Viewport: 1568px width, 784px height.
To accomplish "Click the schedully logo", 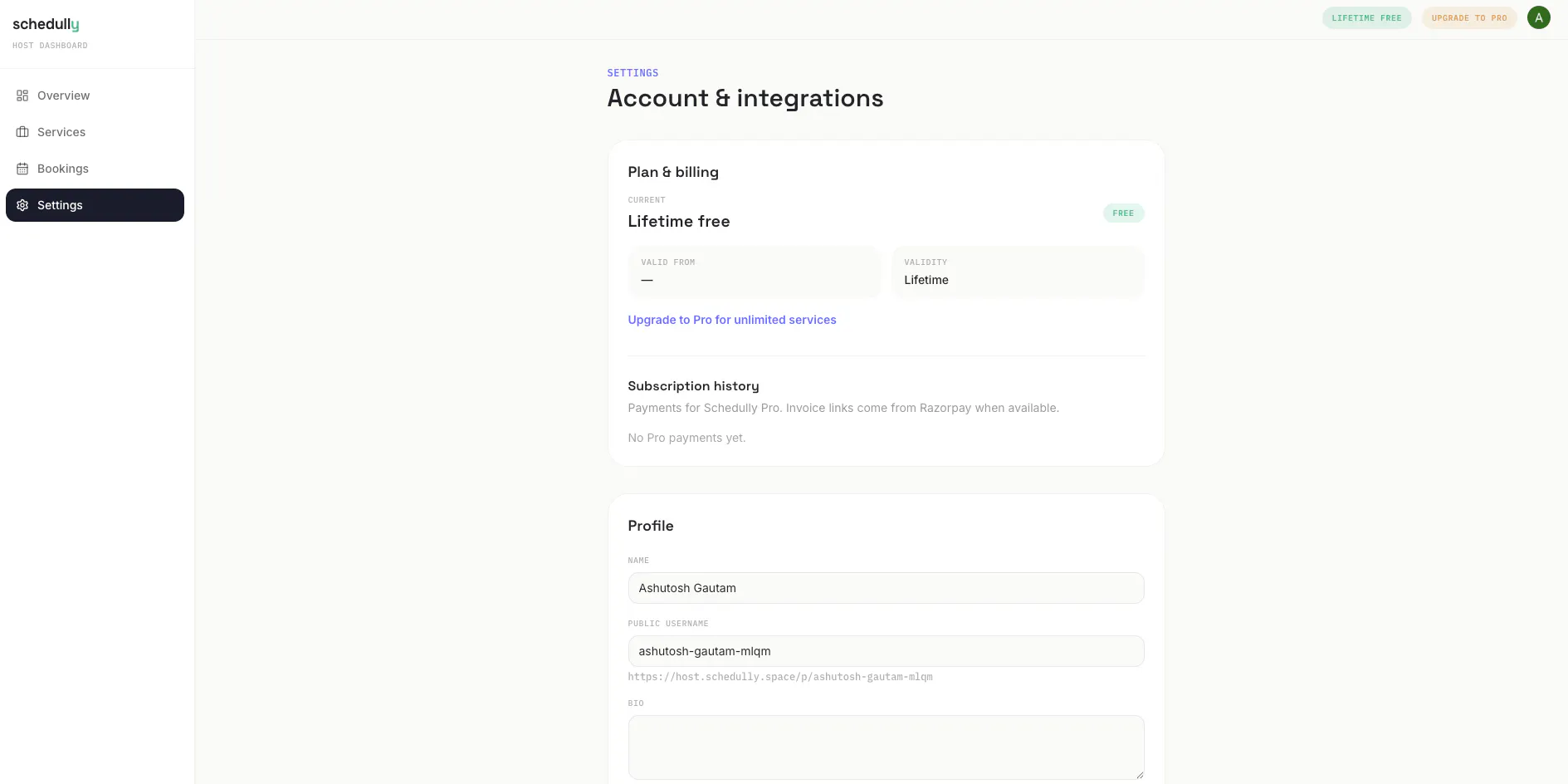I will (46, 25).
